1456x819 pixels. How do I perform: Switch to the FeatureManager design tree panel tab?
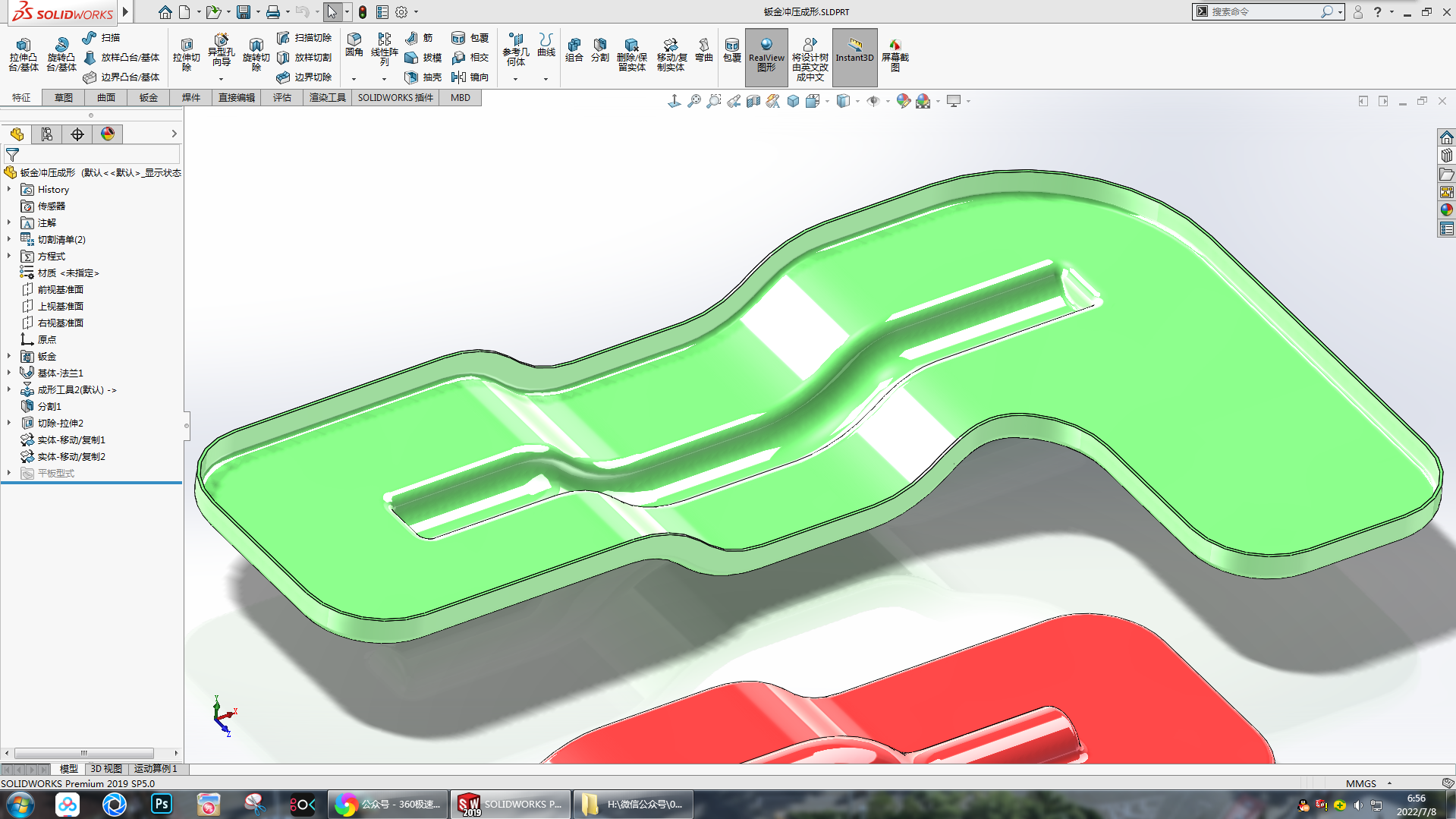tap(17, 134)
